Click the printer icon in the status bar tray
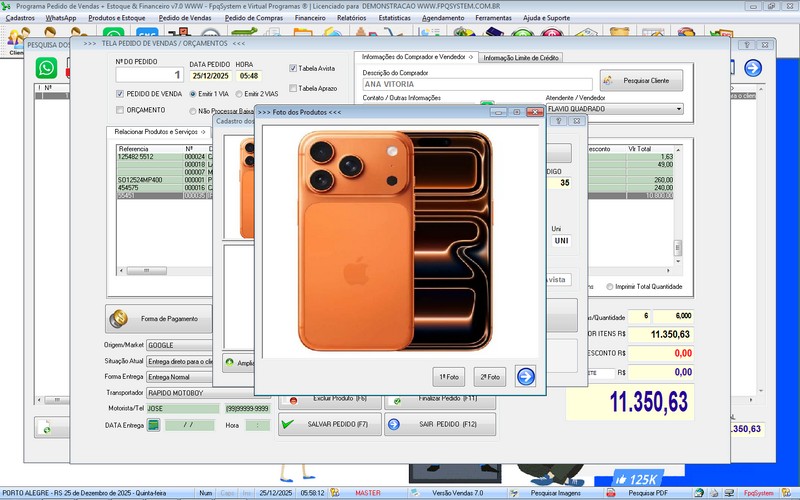Viewport: 800px width, 500px height. (x=714, y=493)
